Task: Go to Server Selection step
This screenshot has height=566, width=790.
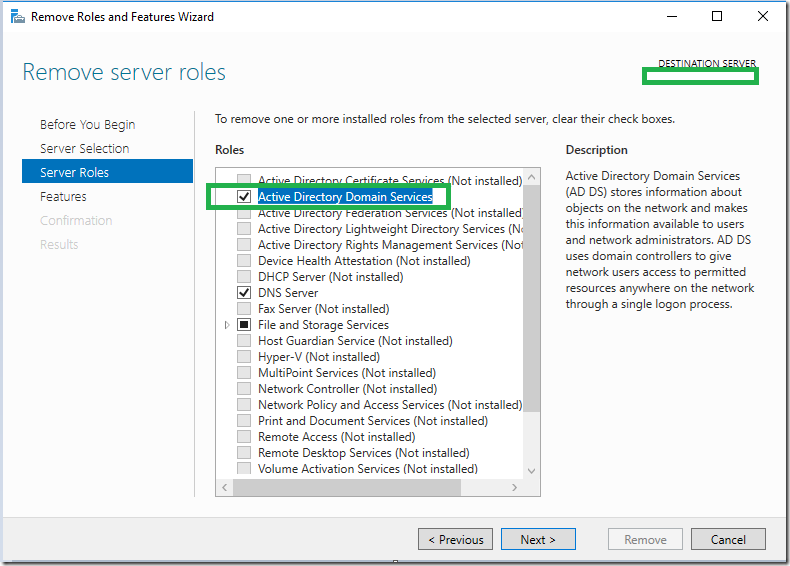Action: (x=85, y=149)
